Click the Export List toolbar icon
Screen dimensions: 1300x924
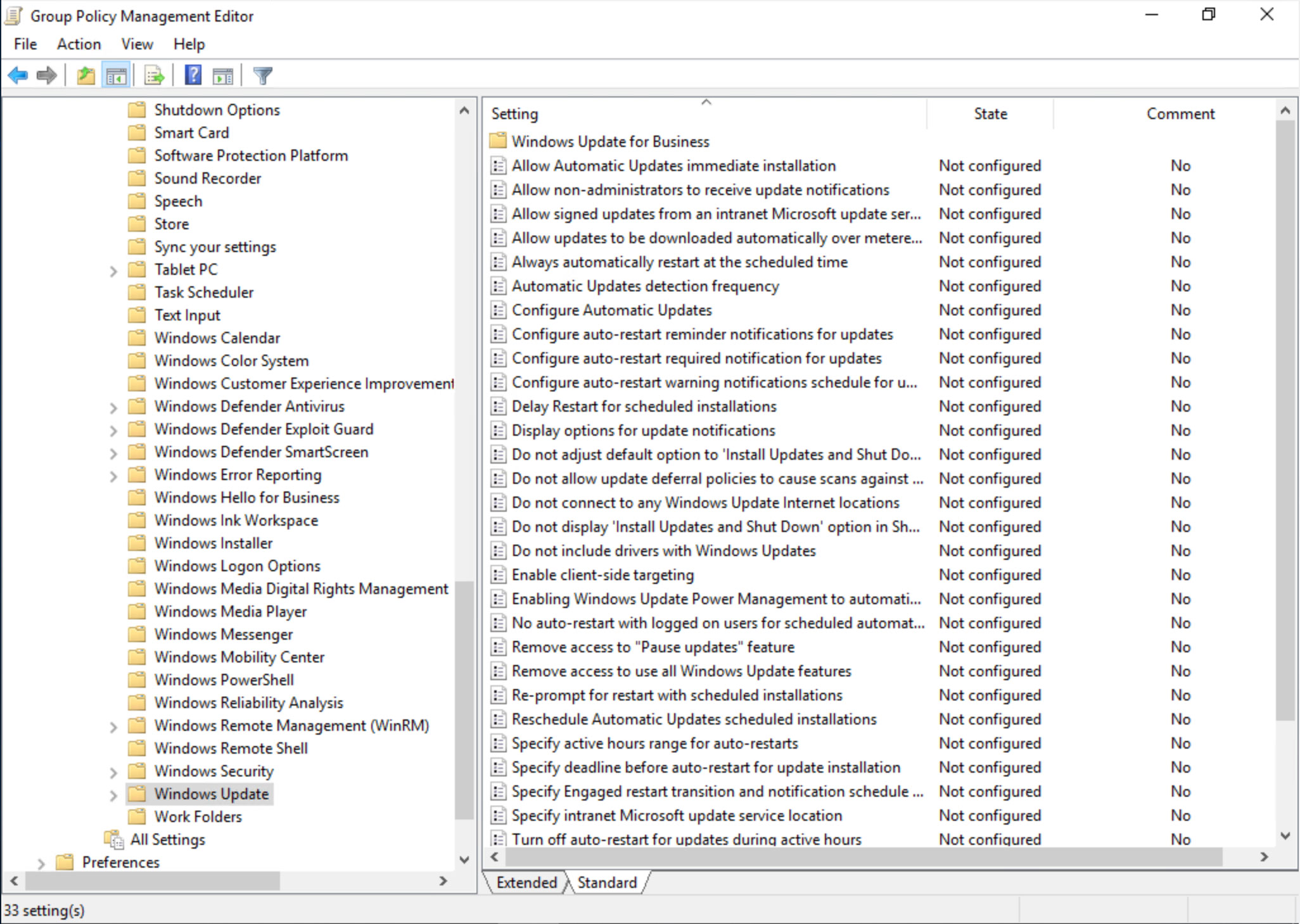154,76
